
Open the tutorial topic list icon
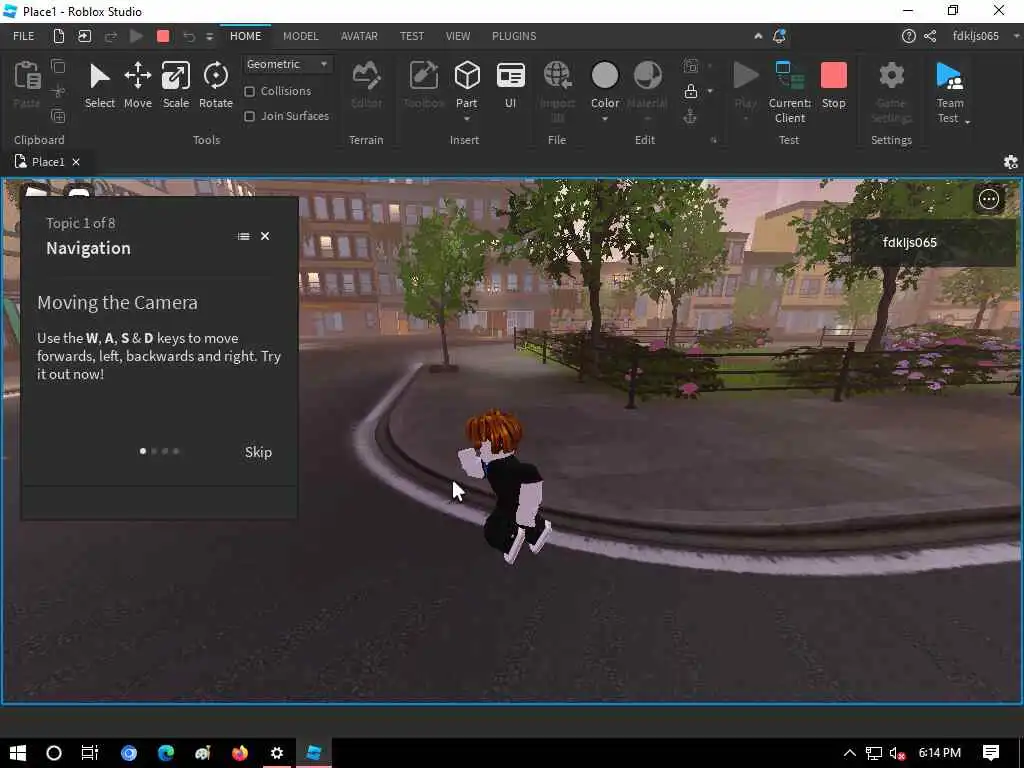[244, 236]
